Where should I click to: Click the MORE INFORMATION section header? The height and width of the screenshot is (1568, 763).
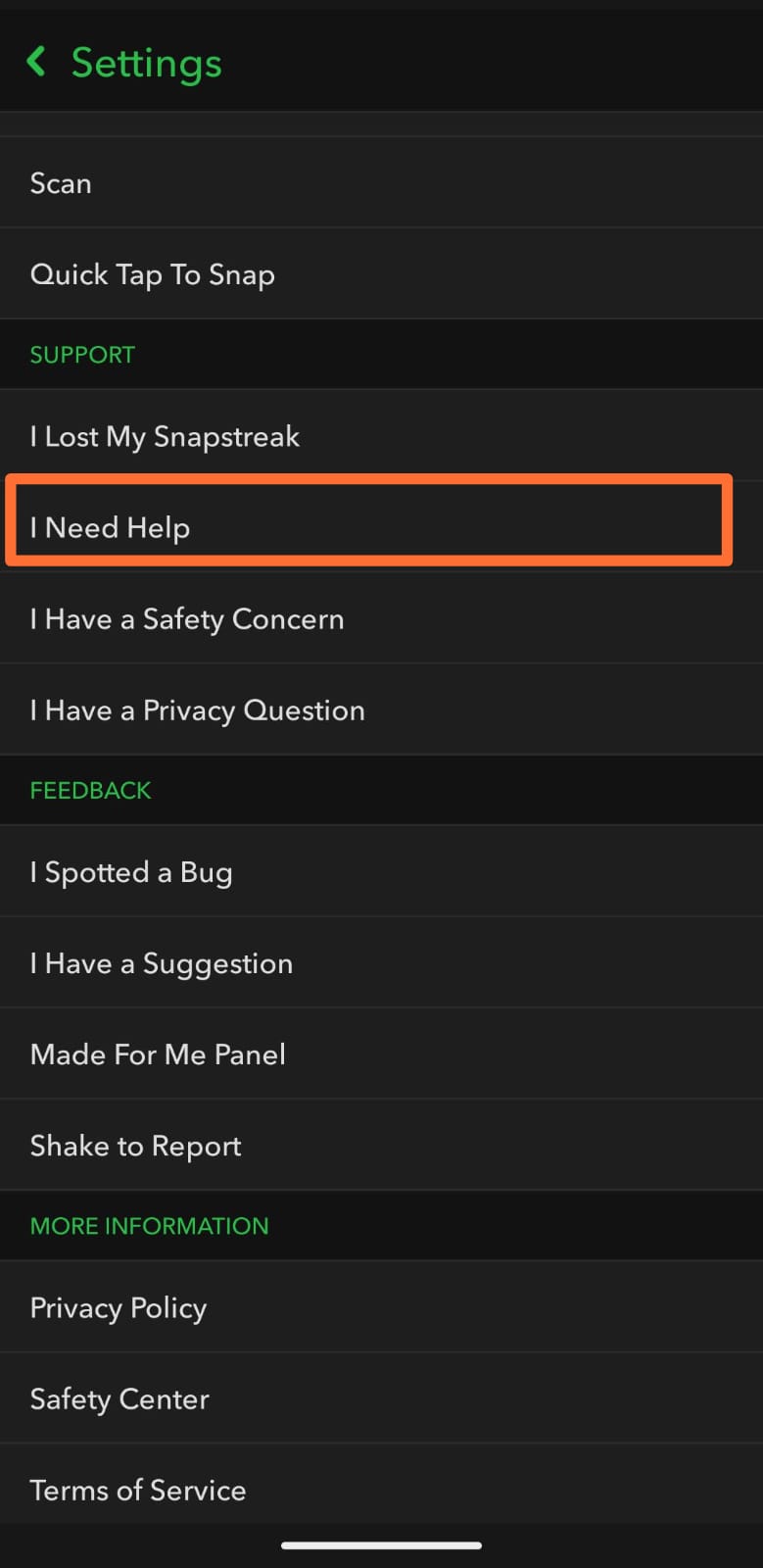[149, 1226]
